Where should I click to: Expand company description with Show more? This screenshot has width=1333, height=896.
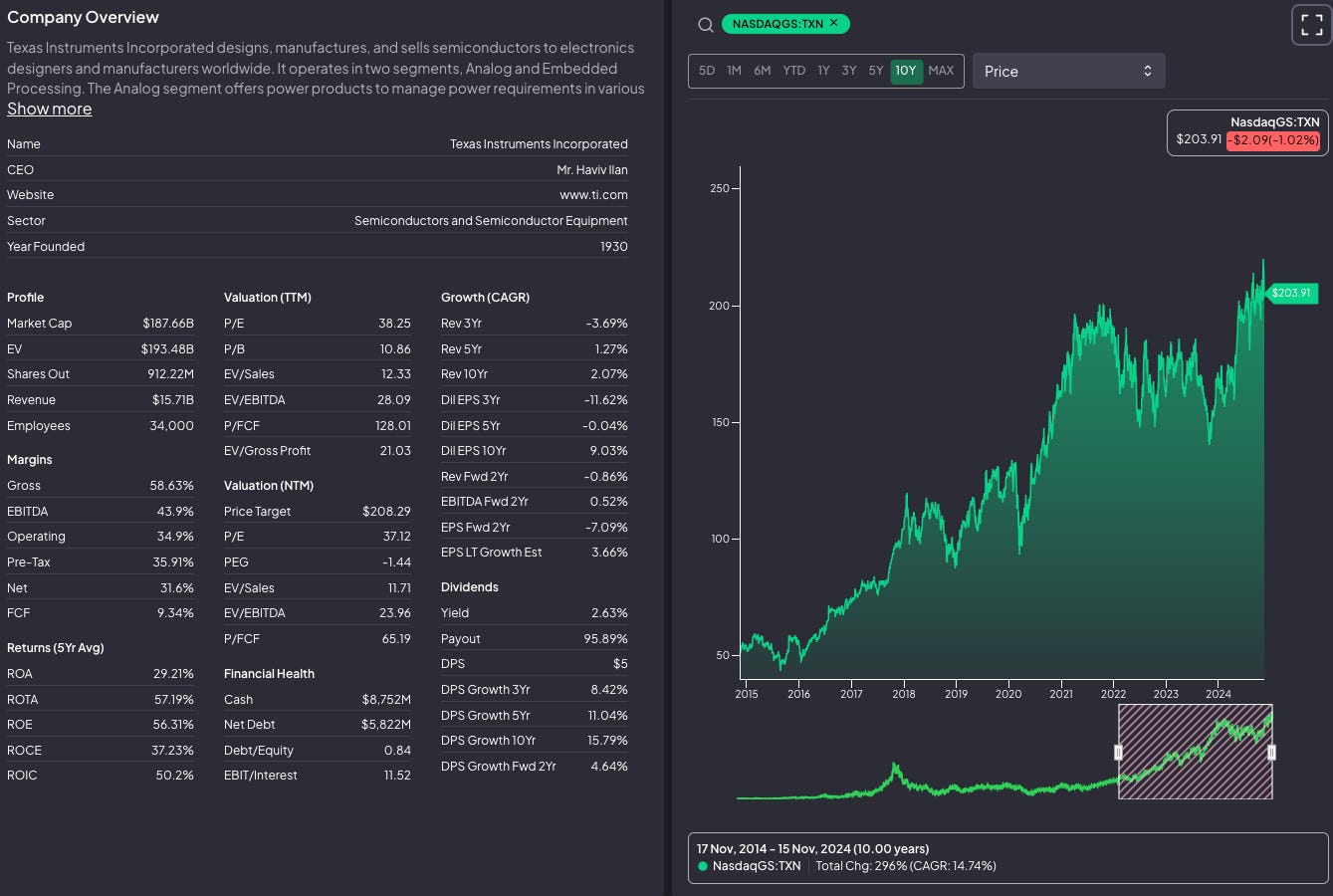coord(49,110)
